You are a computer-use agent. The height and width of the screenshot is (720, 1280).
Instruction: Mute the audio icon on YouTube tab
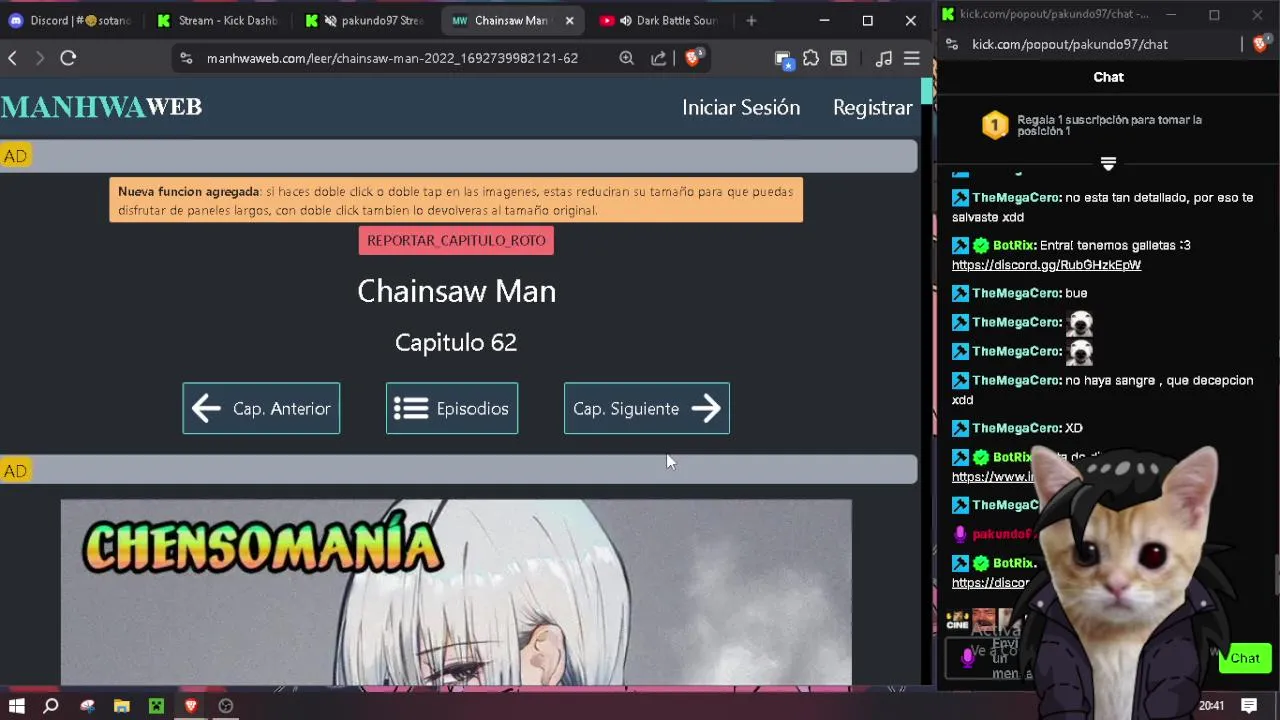626,20
